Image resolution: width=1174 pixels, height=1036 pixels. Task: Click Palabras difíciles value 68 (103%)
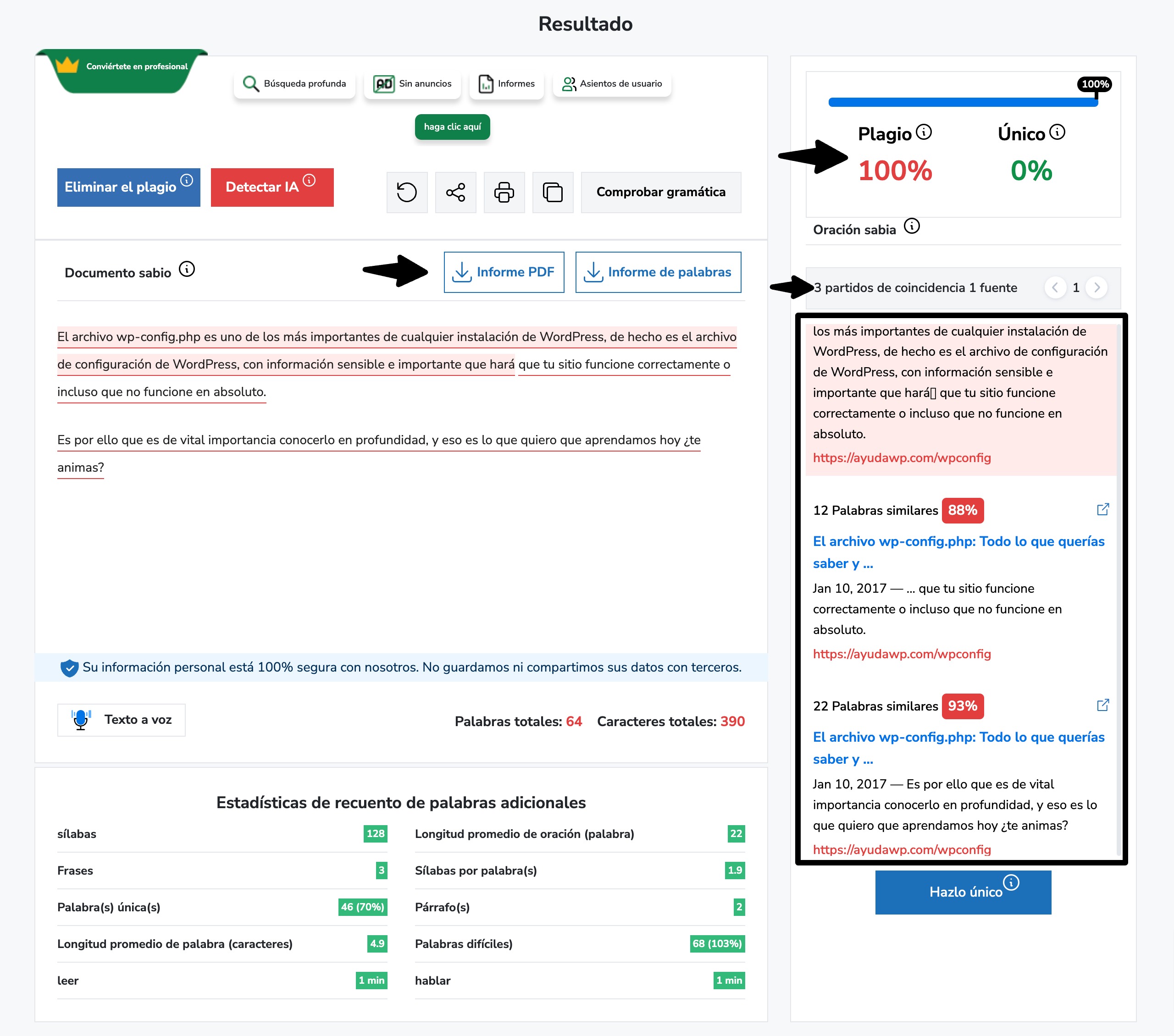click(x=717, y=943)
